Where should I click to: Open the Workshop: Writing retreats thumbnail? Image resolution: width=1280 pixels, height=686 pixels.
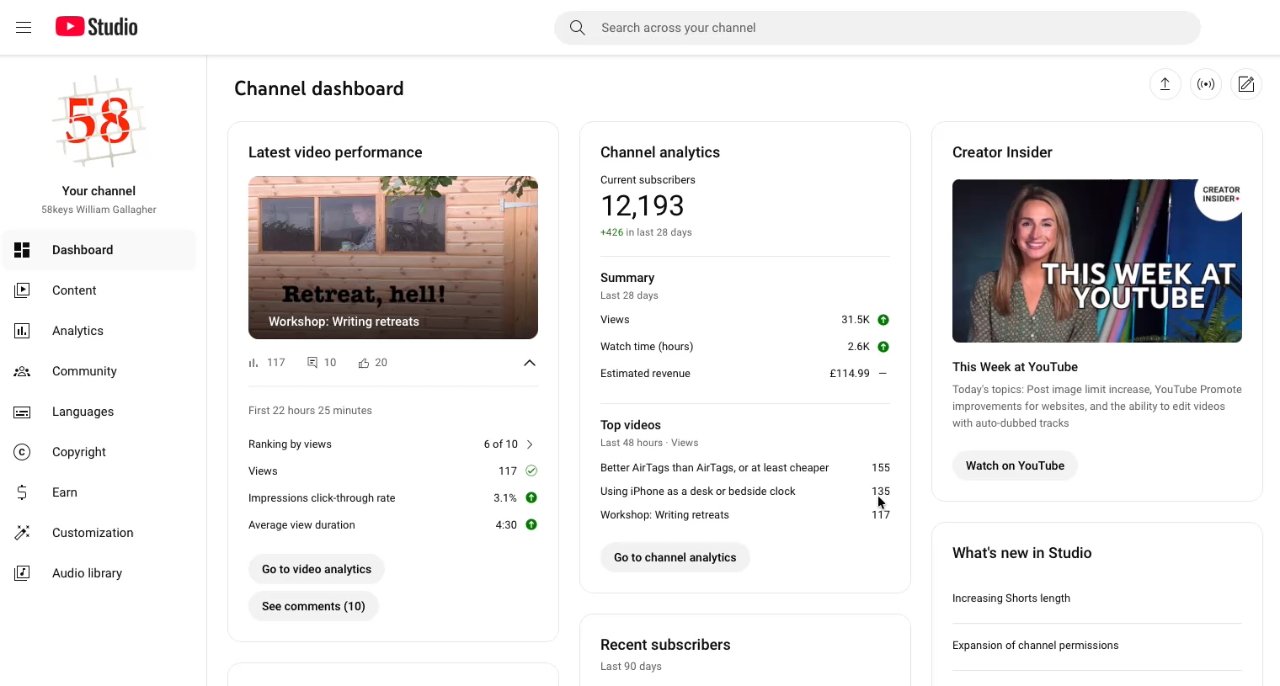point(392,257)
